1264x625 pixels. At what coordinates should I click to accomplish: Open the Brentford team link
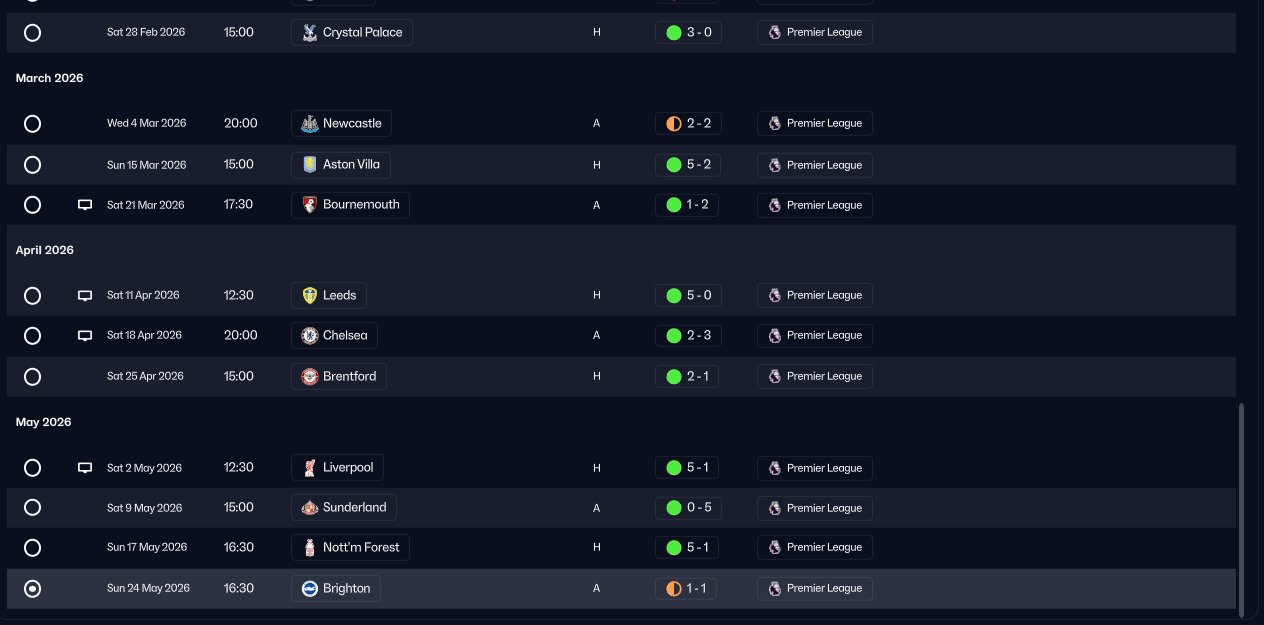click(339, 376)
